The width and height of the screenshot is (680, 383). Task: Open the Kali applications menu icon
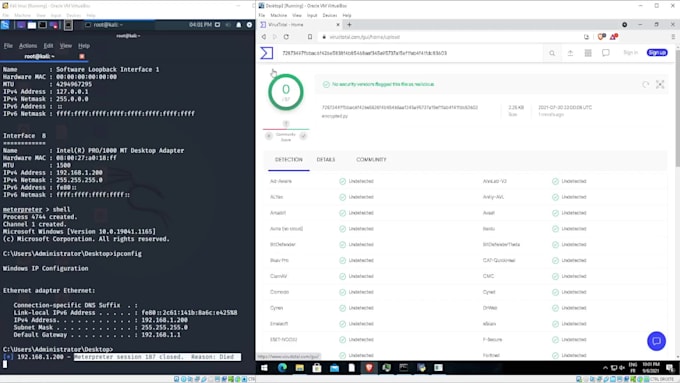point(5,25)
